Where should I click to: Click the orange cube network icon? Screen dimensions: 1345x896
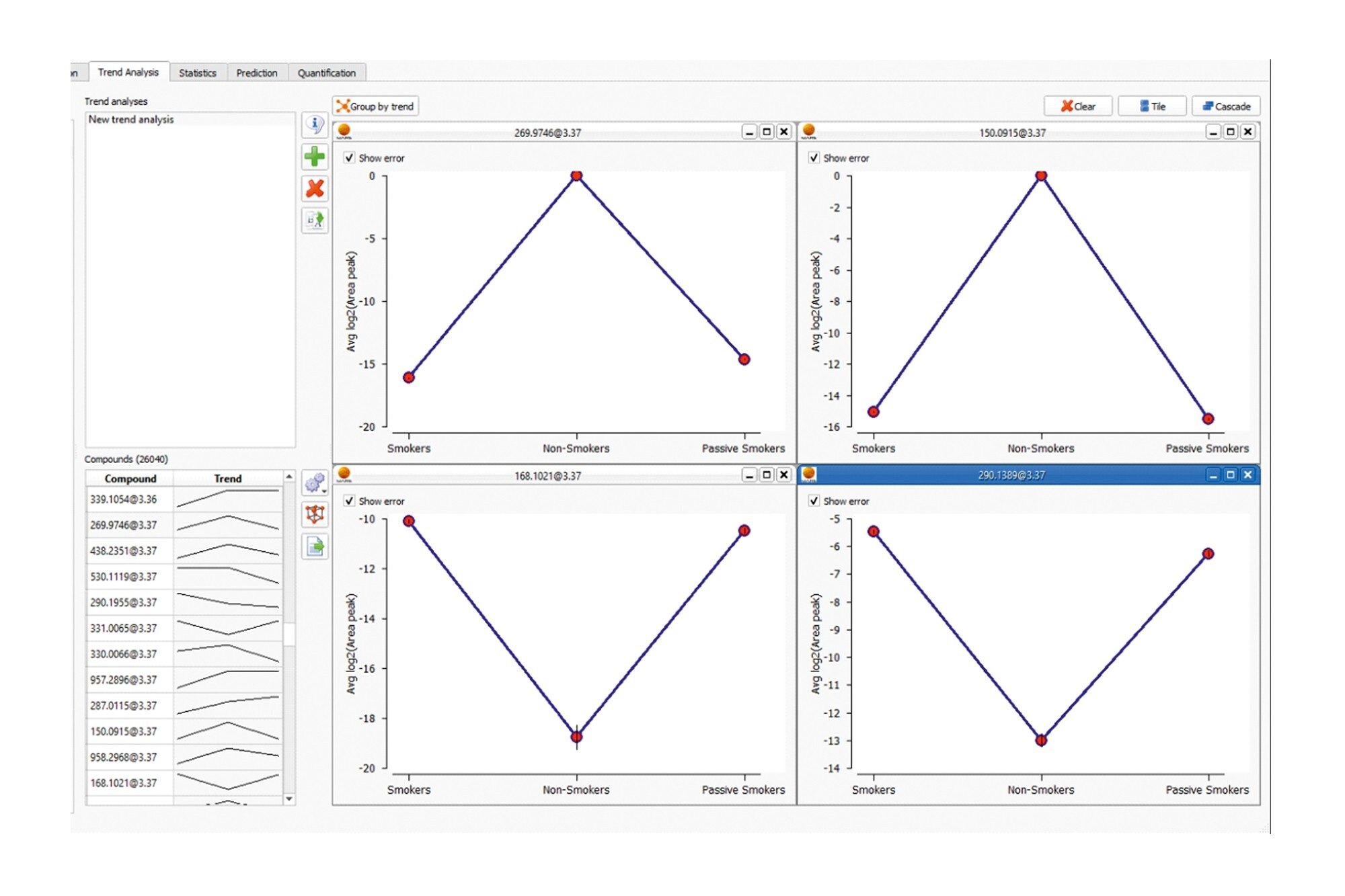(x=315, y=515)
